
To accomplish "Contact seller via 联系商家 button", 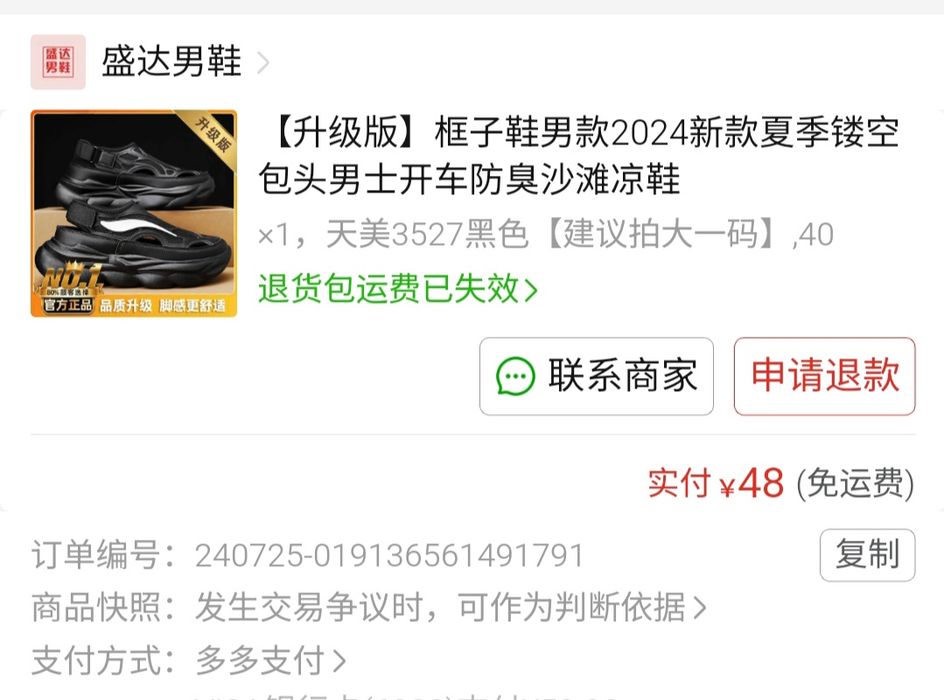I will click(597, 376).
